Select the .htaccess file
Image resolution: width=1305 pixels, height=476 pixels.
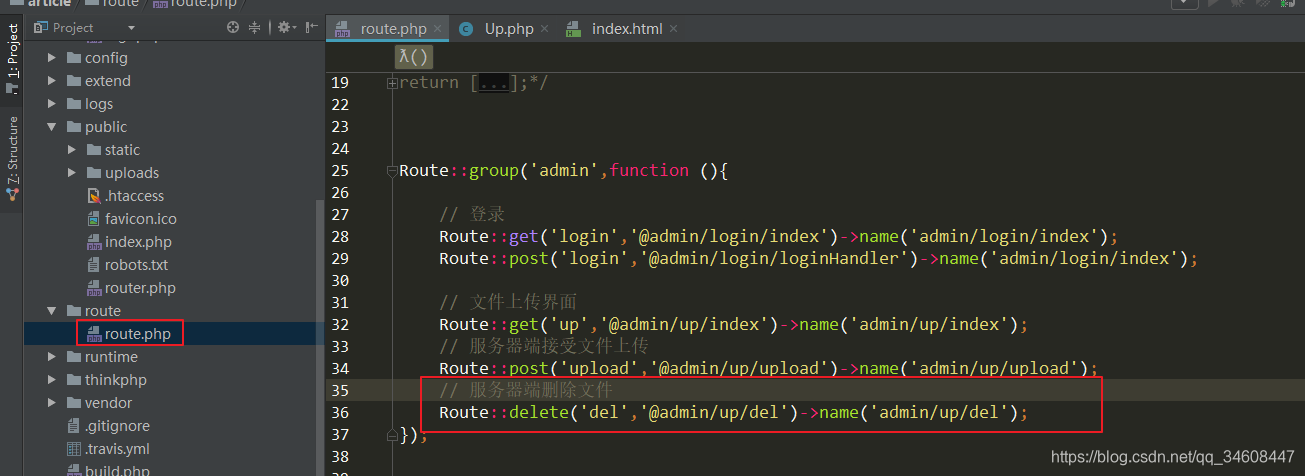(134, 196)
